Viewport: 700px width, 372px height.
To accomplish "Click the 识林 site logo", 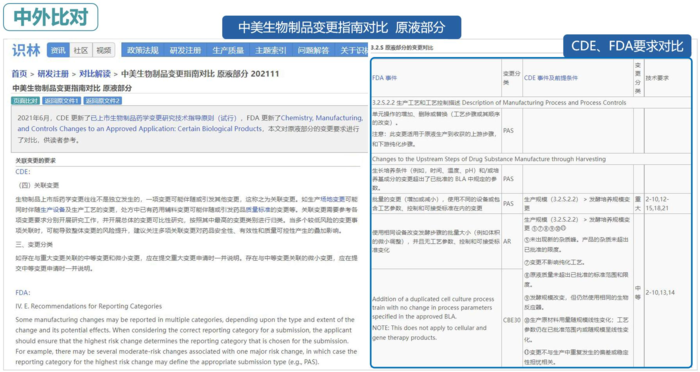I will [26, 50].
